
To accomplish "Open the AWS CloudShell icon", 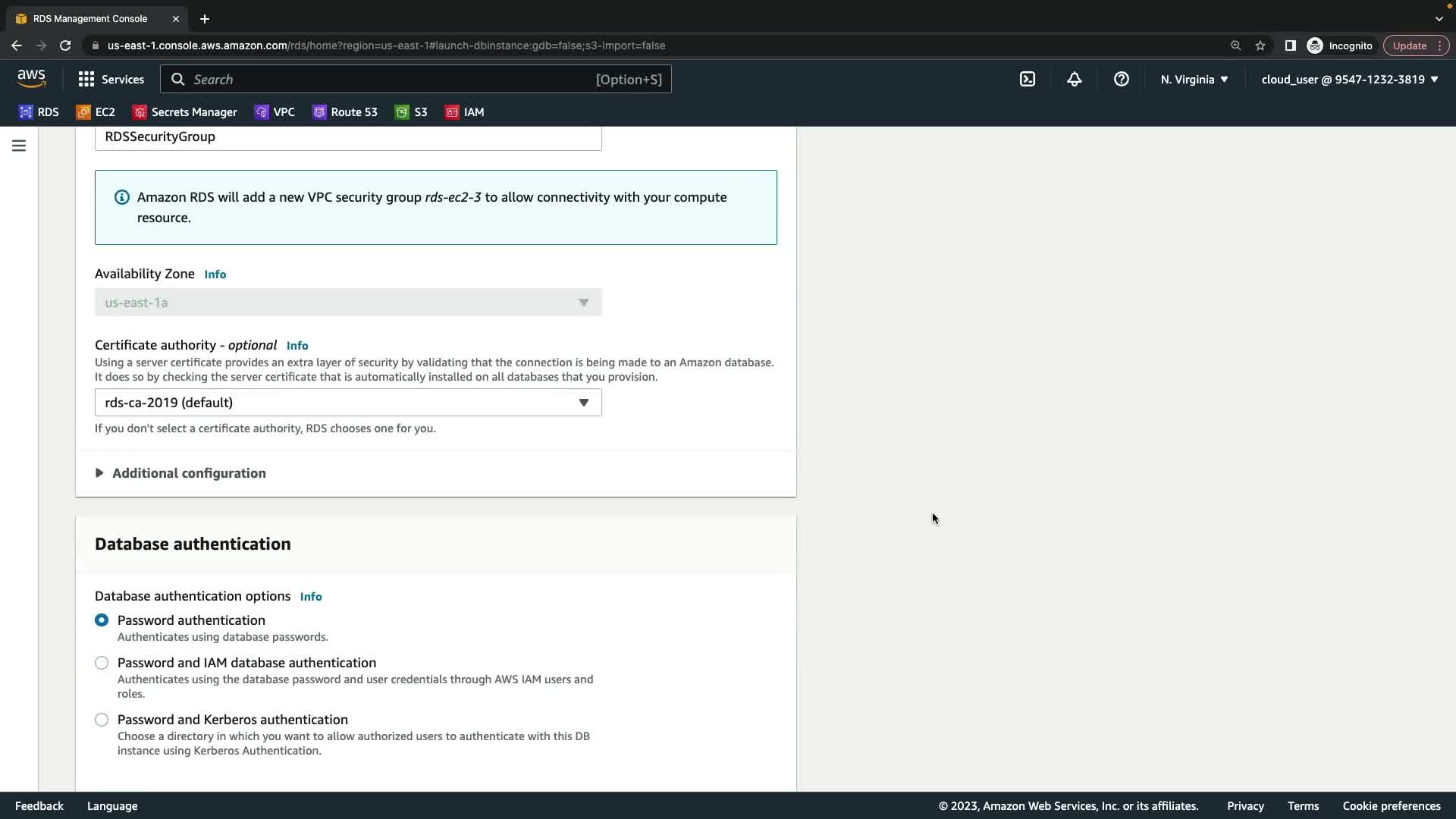I will tap(1028, 79).
